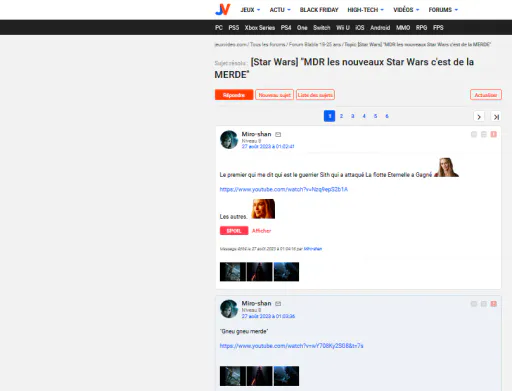Viewport: 512px width, 391px height.
Task: Click Miro-shan link in edited message note
Action: pyautogui.click(x=313, y=249)
